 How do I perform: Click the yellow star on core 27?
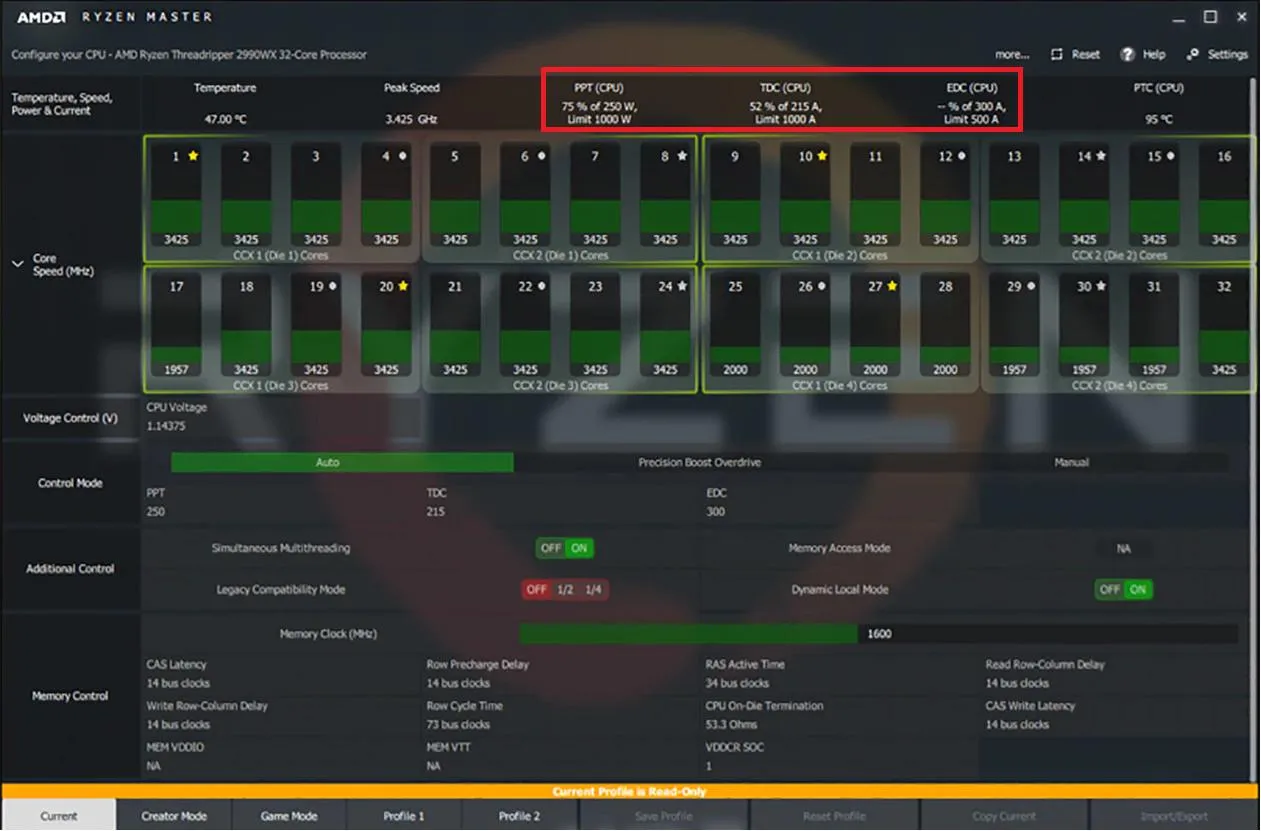point(892,286)
